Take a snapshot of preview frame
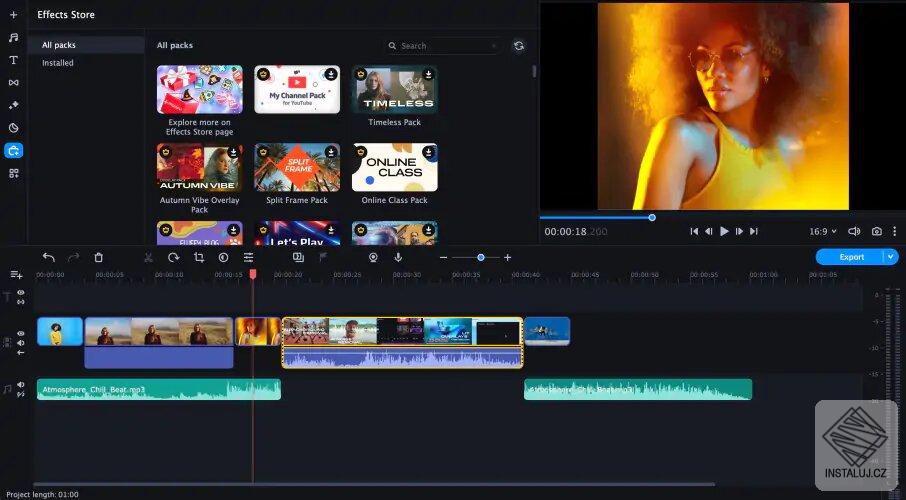Screen dimensions: 906x500 coord(877,231)
